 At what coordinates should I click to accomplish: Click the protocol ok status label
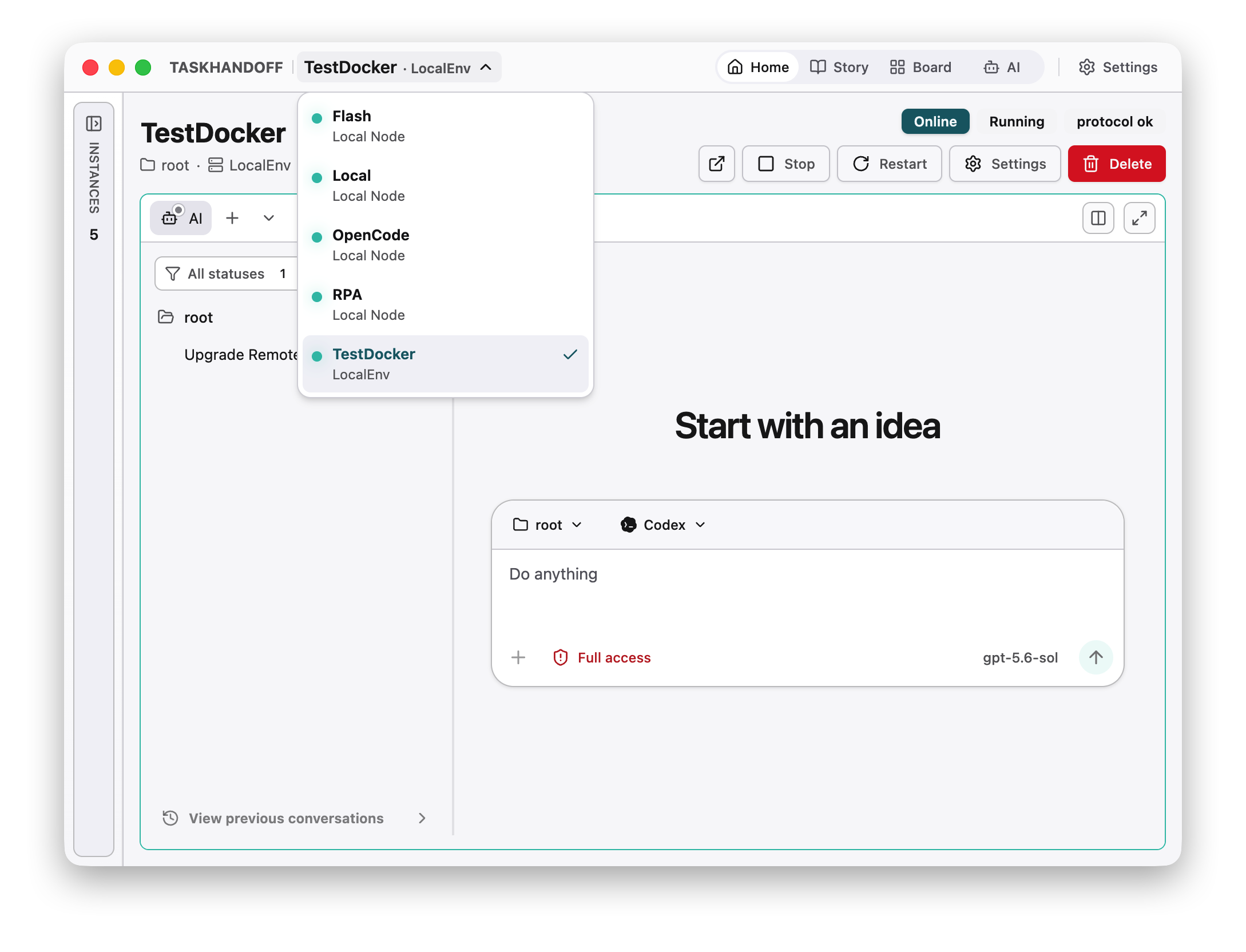point(1114,121)
